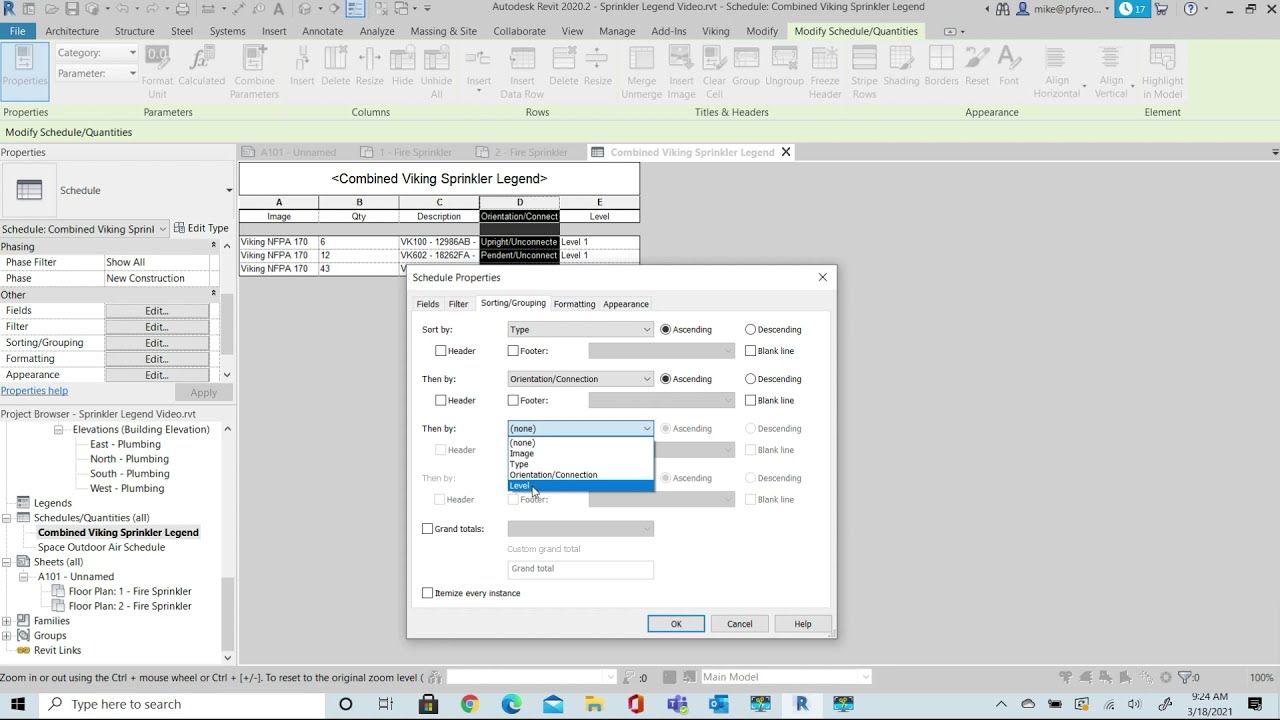Click the Text tool icon in quick access toolbar
1280x720 pixels.
(278, 9)
